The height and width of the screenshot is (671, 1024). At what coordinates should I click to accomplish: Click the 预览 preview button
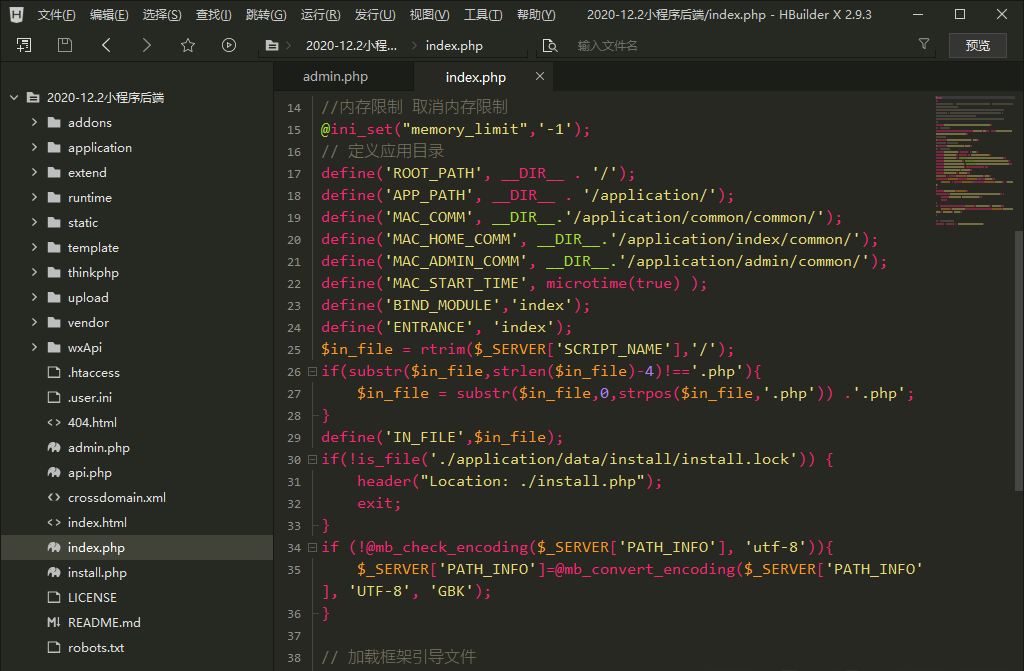click(x=977, y=45)
